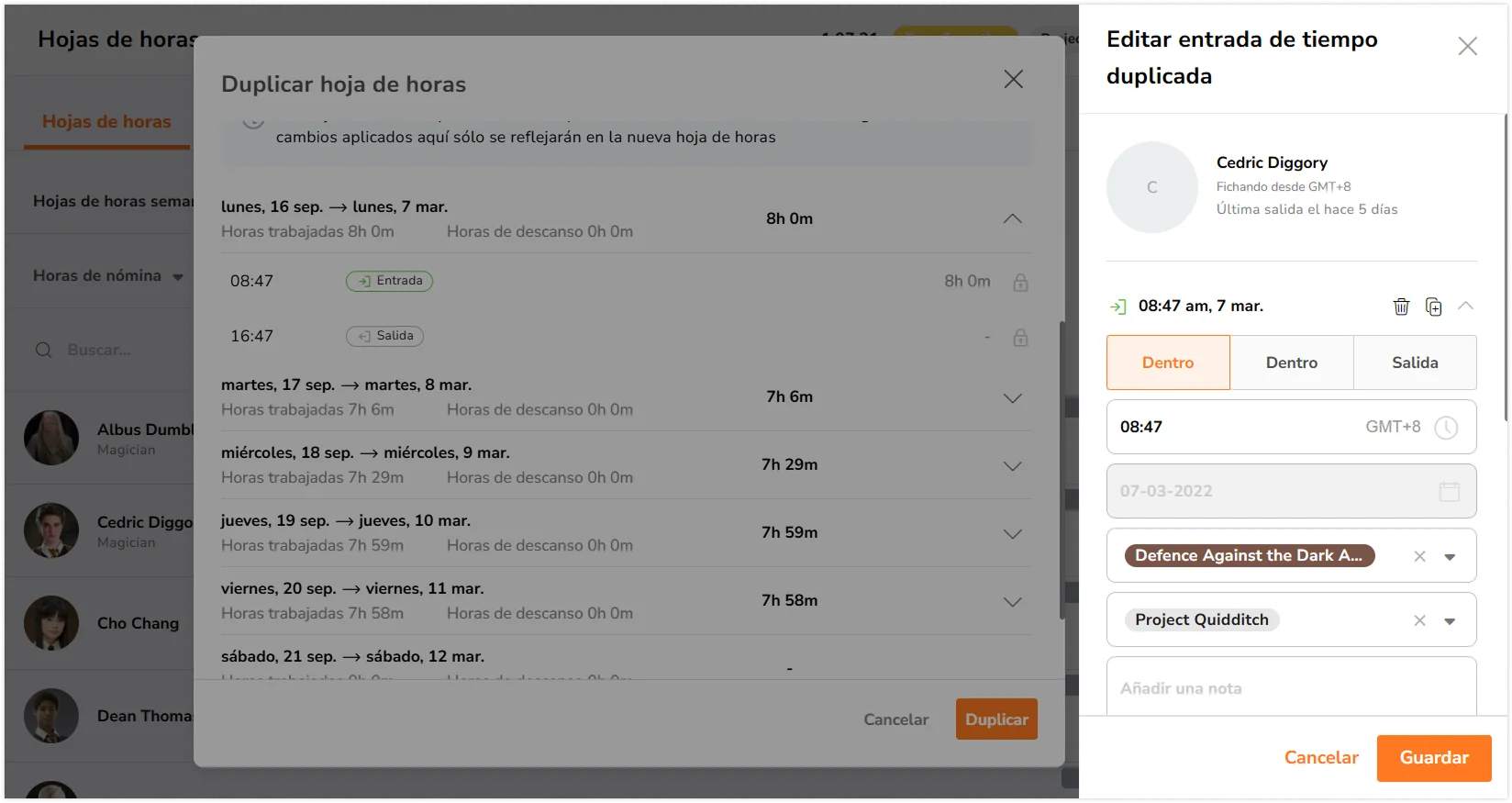Click Cedric Diggory's avatar circle in panel
This screenshot has height=803, width=1512.
[x=1152, y=187]
